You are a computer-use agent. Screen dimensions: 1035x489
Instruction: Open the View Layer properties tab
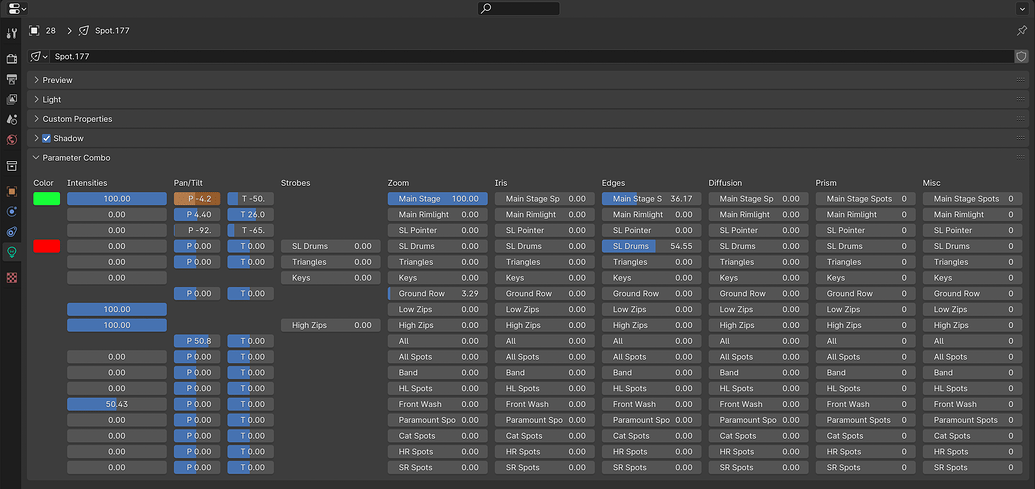tap(11, 100)
